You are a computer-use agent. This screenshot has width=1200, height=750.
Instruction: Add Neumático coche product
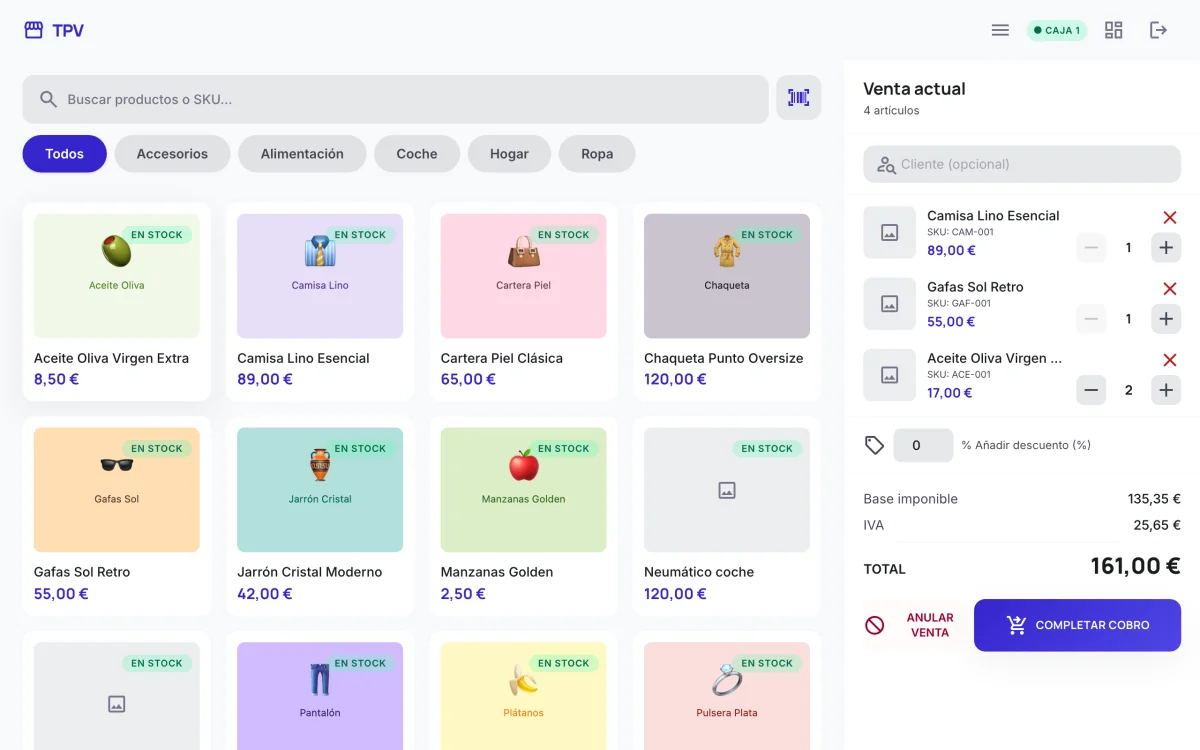[727, 516]
